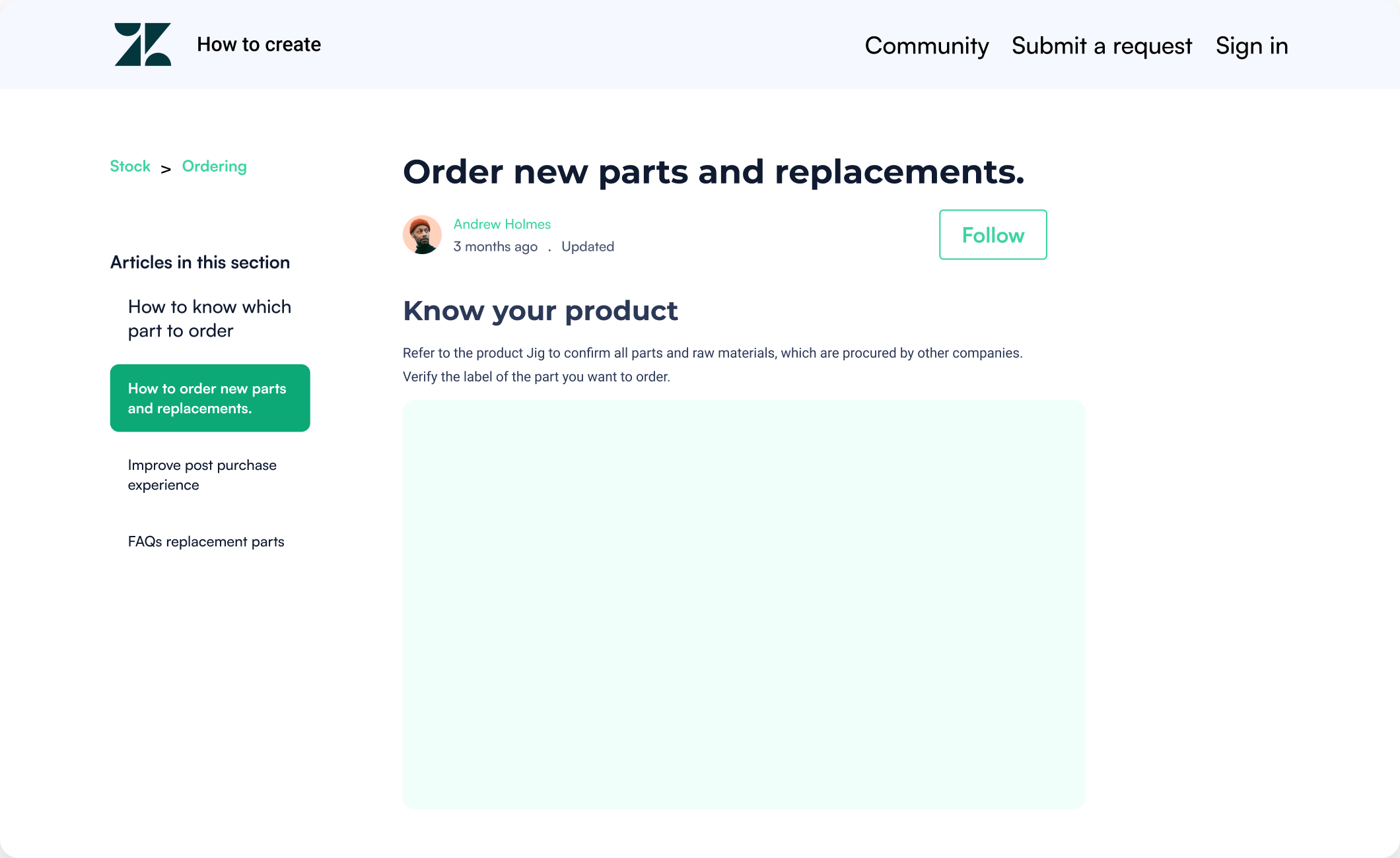Open Andrew Holmes's author profile
This screenshot has width=1400, height=858.
click(502, 224)
